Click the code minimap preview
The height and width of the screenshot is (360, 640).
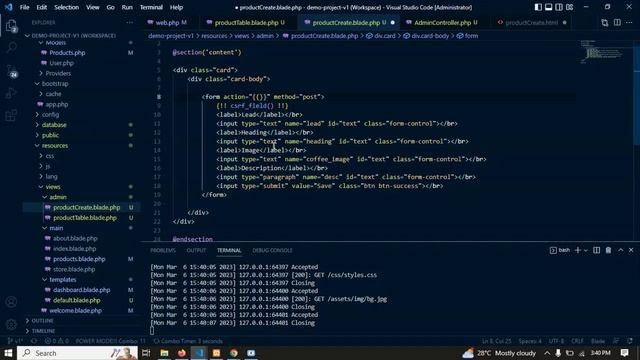(x=604, y=52)
